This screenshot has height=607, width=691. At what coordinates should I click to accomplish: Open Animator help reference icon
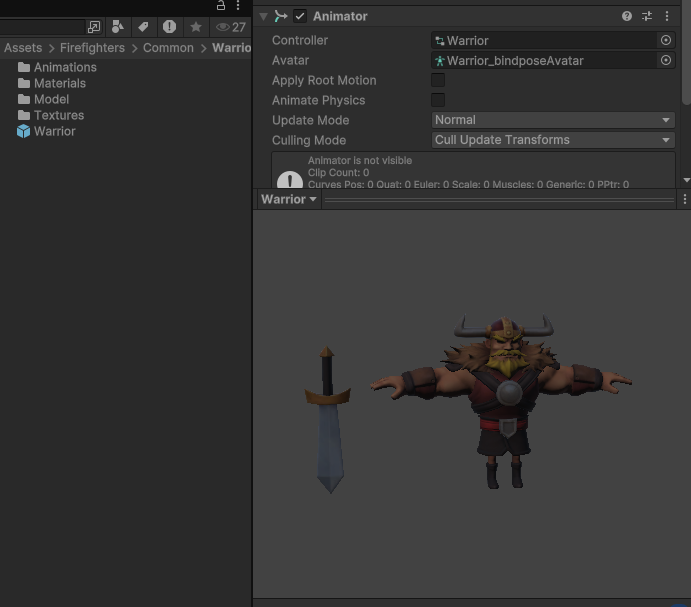coord(627,16)
